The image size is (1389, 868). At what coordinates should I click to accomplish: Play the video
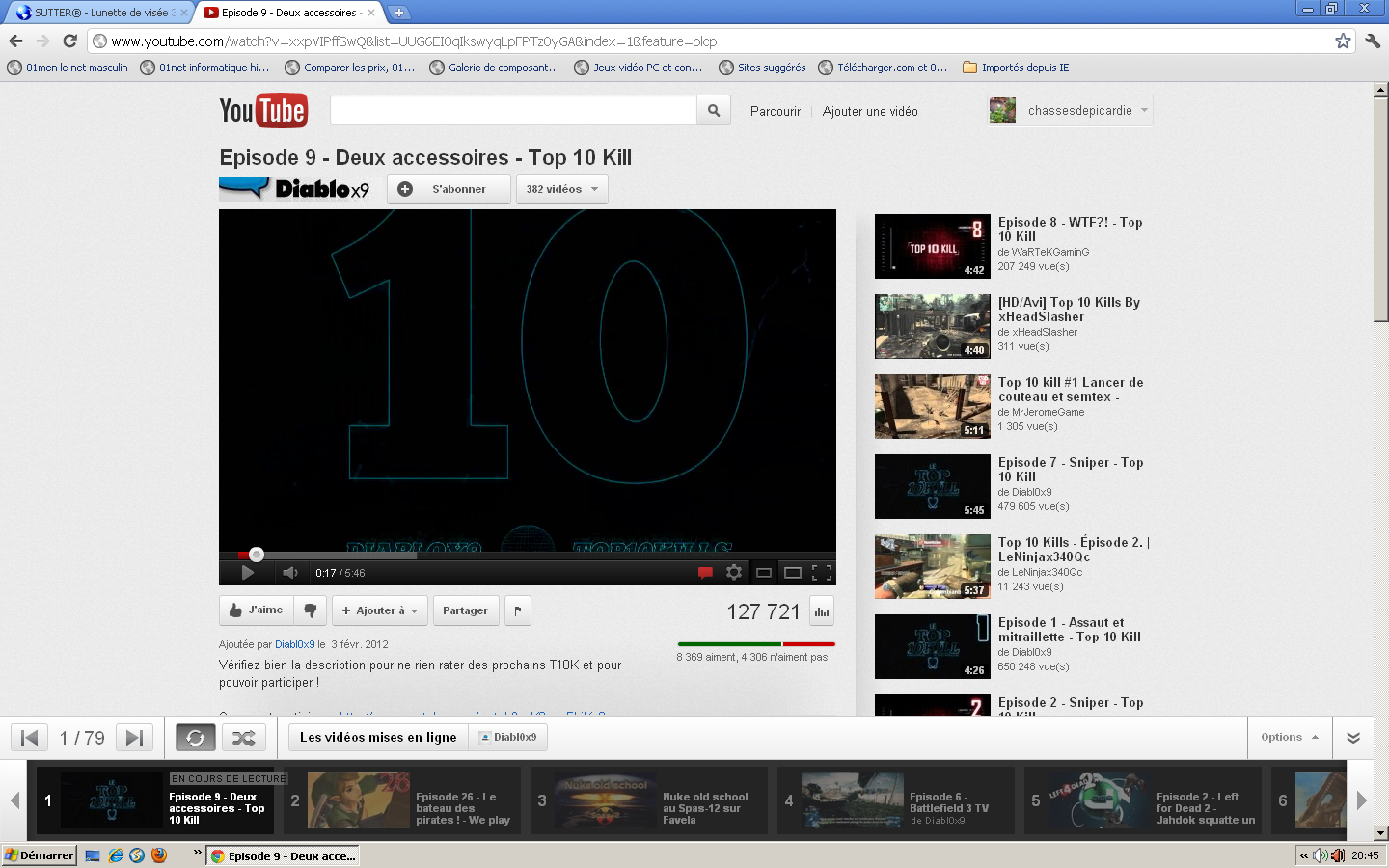point(247,573)
